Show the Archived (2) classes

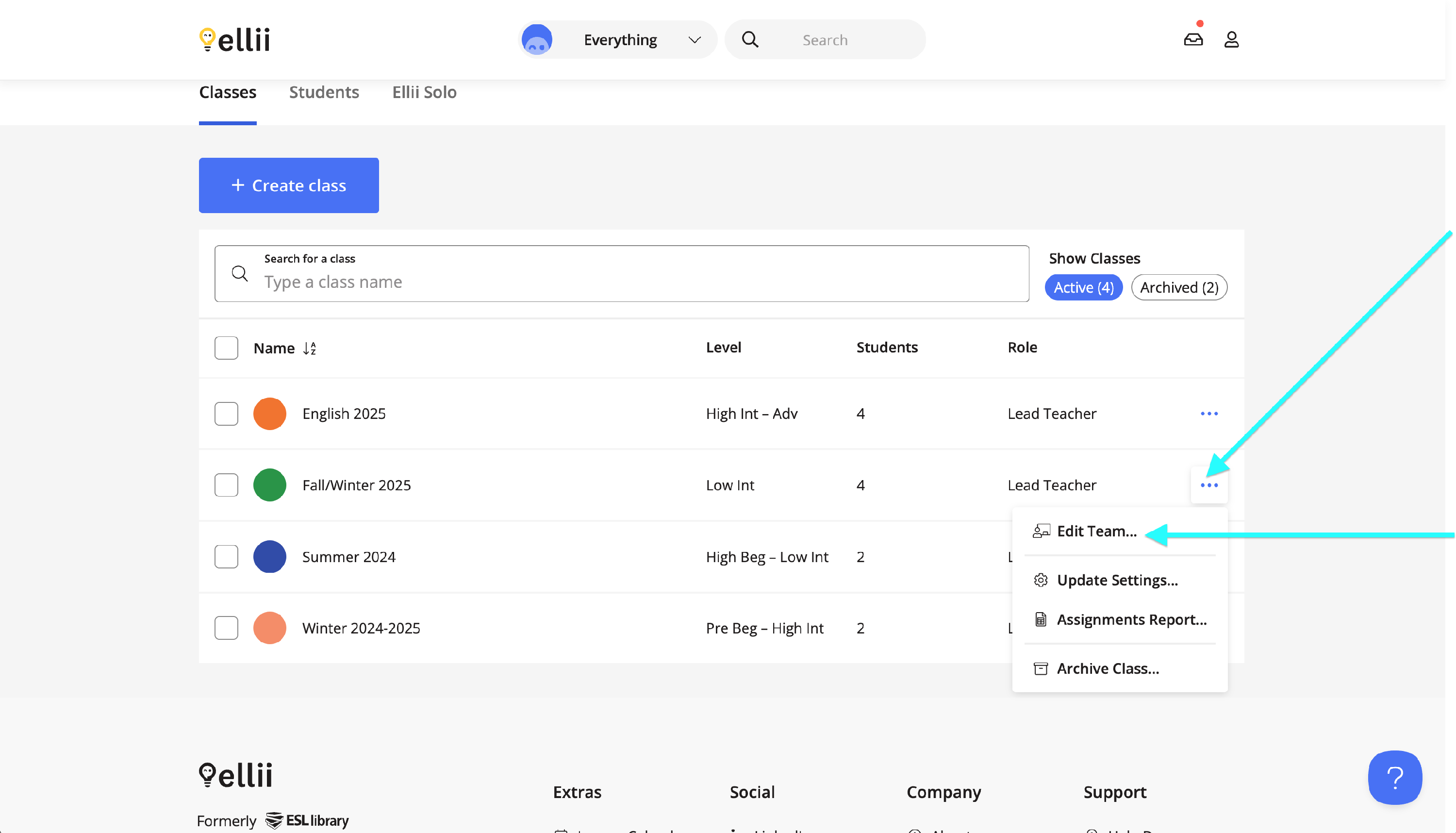pos(1179,287)
